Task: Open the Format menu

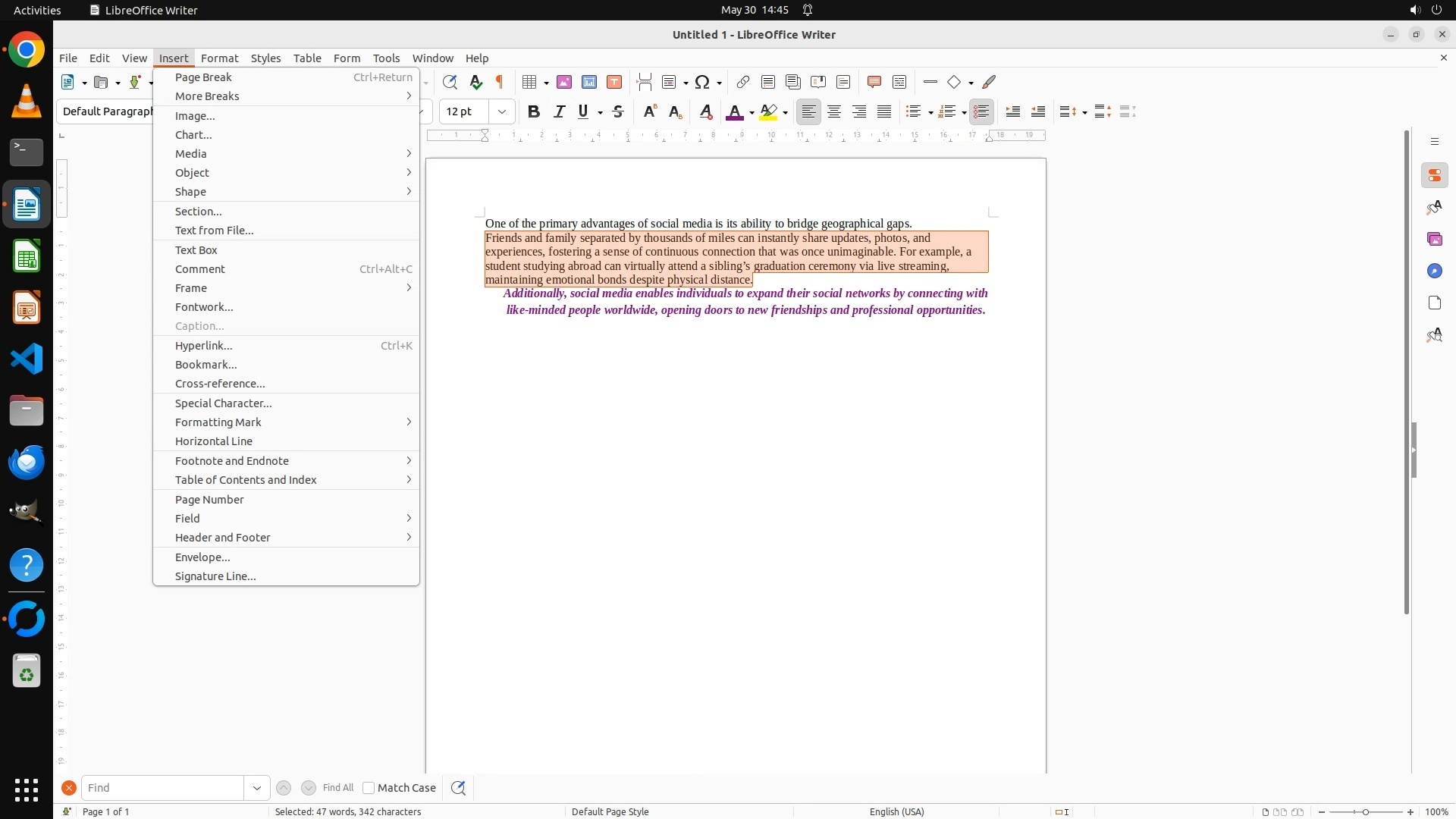Action: [219, 58]
